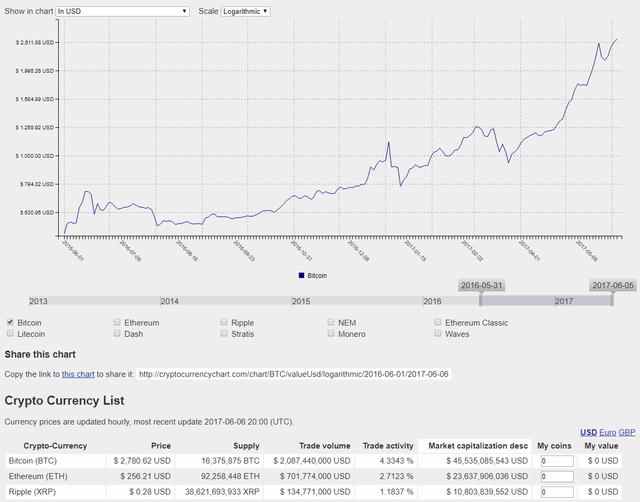Screen dimensions: 640x502
Task: Click the '$ 2,780.62 USD' price cell
Action: (140, 461)
